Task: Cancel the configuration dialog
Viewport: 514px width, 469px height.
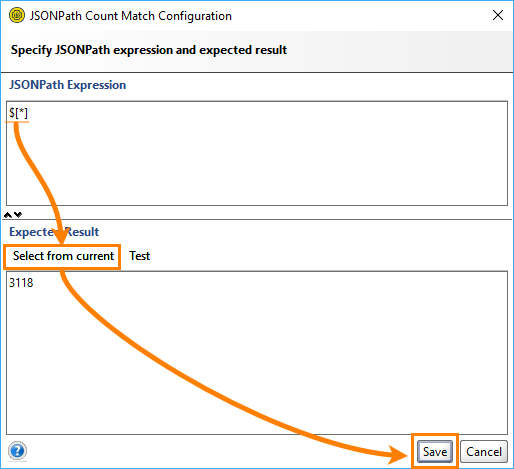Action: click(484, 452)
